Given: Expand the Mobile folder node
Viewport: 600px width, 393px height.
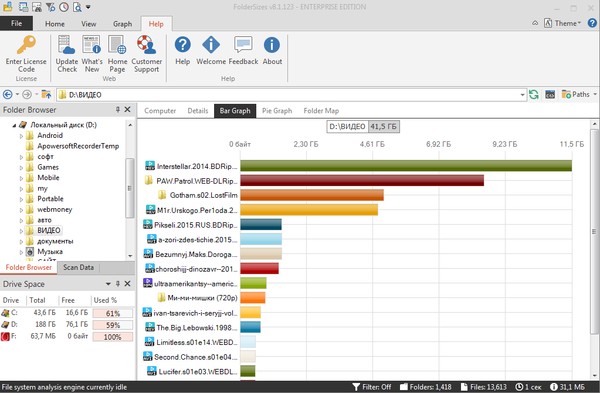Looking at the screenshot, I should (21, 178).
